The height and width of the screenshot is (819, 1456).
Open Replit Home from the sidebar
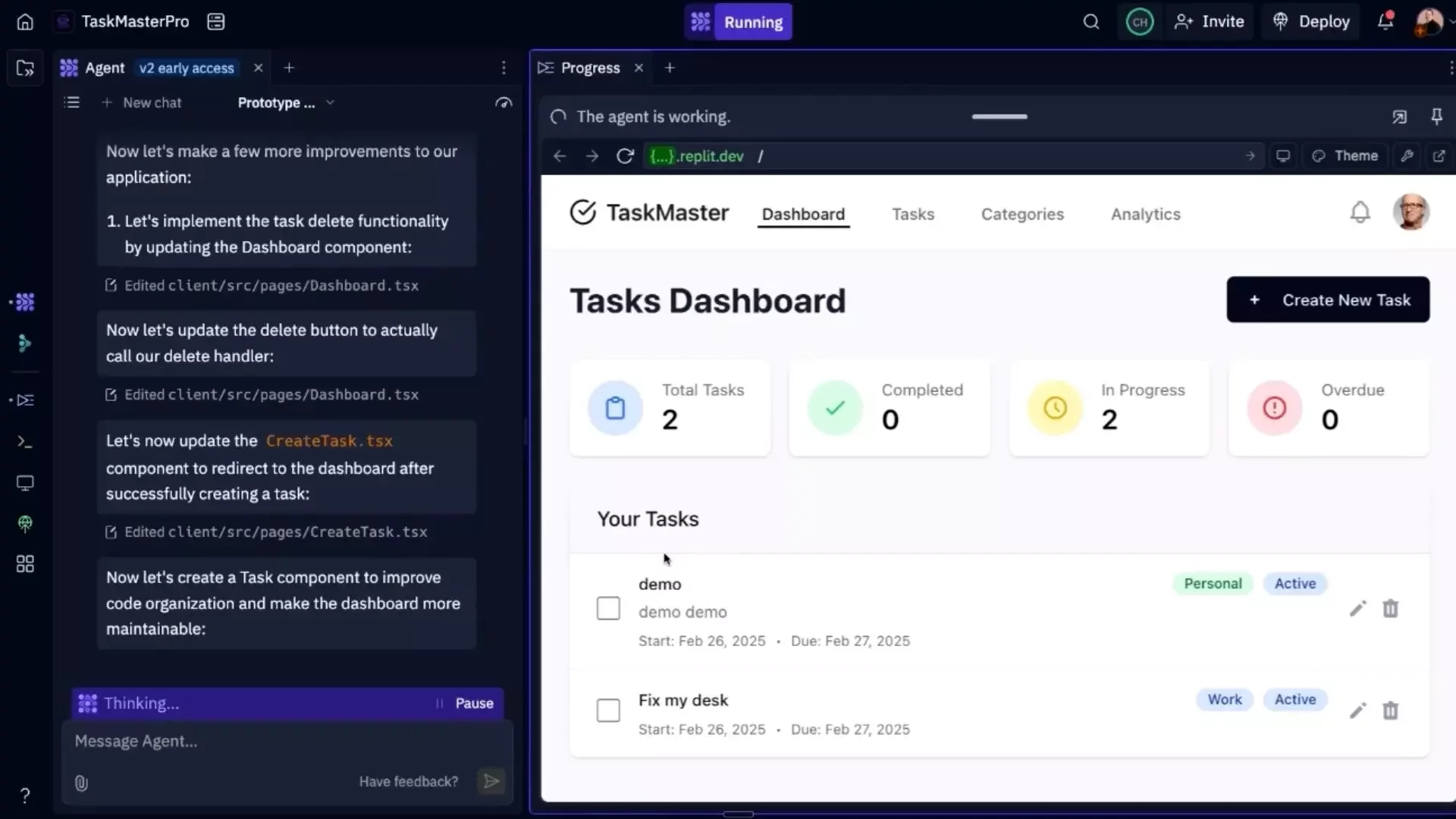(x=24, y=21)
